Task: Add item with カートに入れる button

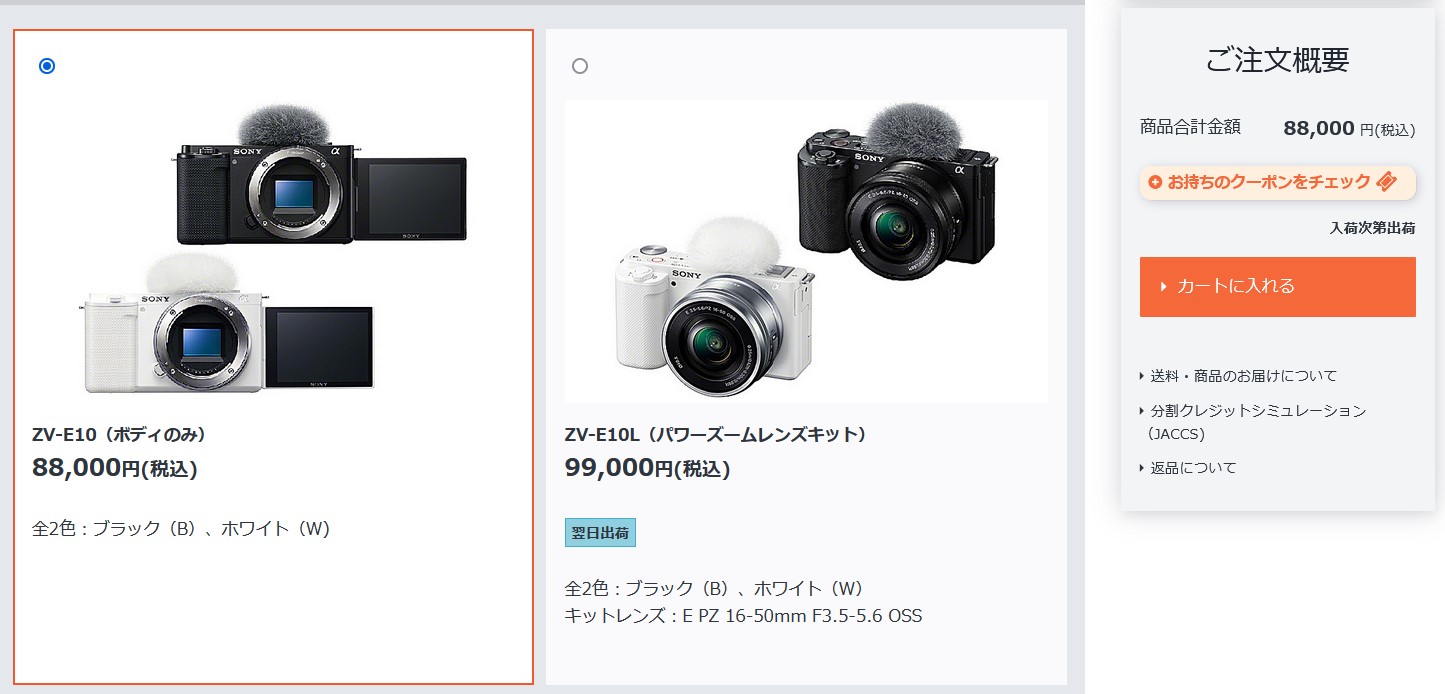Action: (1277, 287)
